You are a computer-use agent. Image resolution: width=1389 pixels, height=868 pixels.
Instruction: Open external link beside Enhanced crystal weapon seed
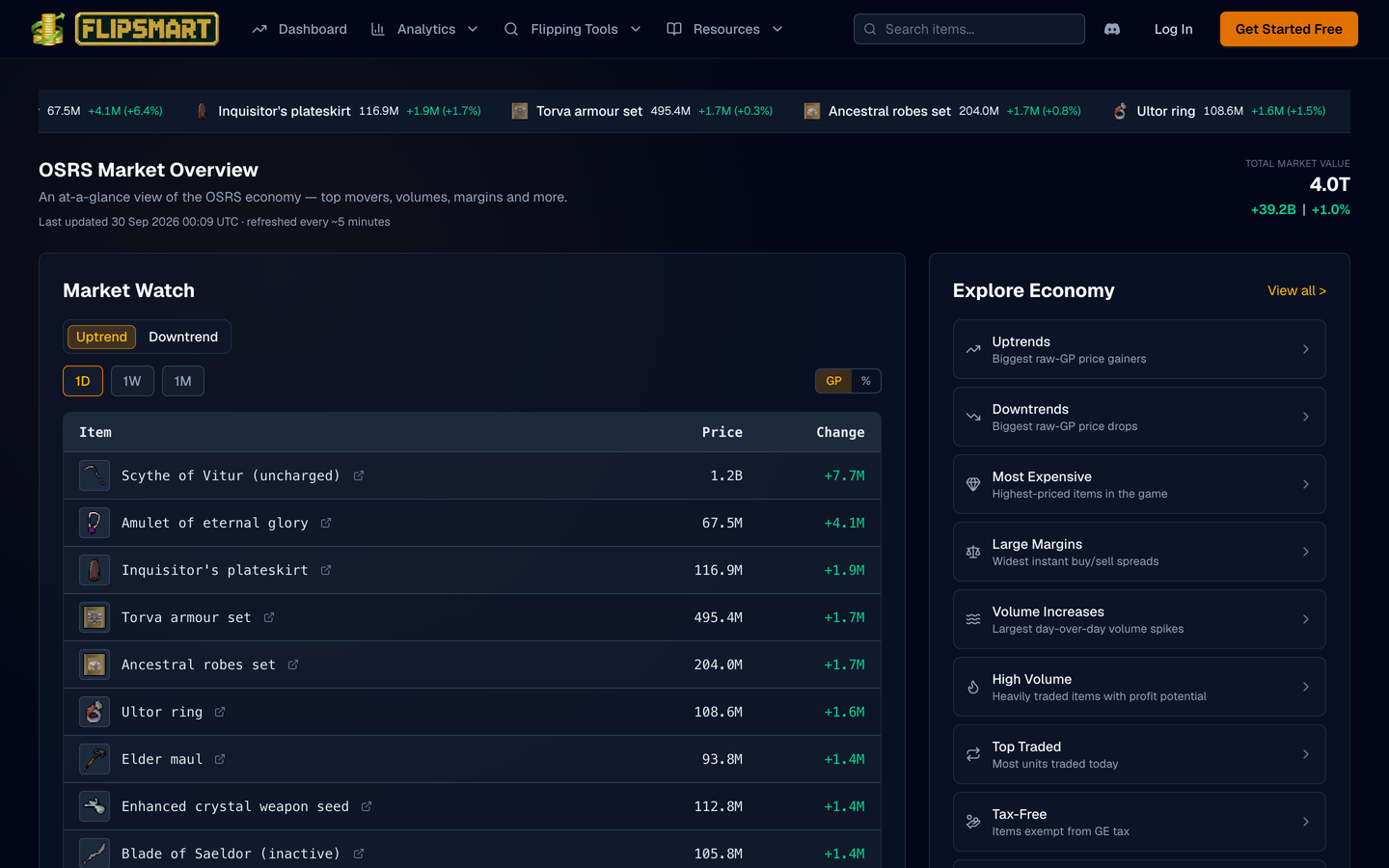coord(367,806)
